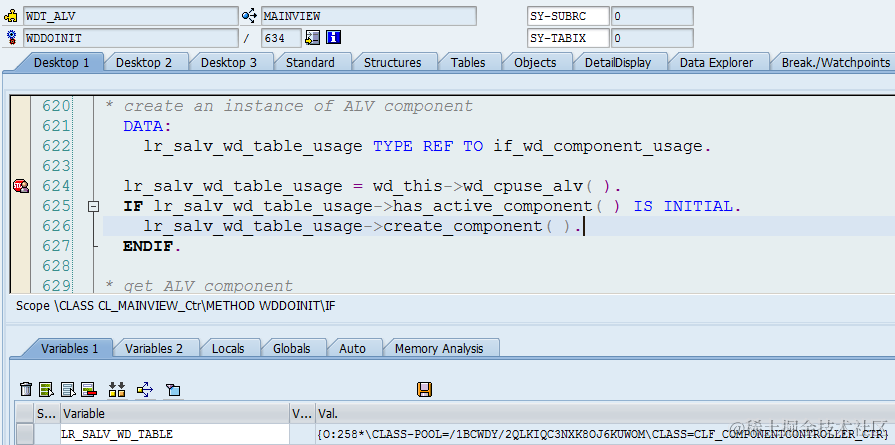Open the DetailDisplay tab
Viewport: 895px width, 445px height.
click(618, 63)
